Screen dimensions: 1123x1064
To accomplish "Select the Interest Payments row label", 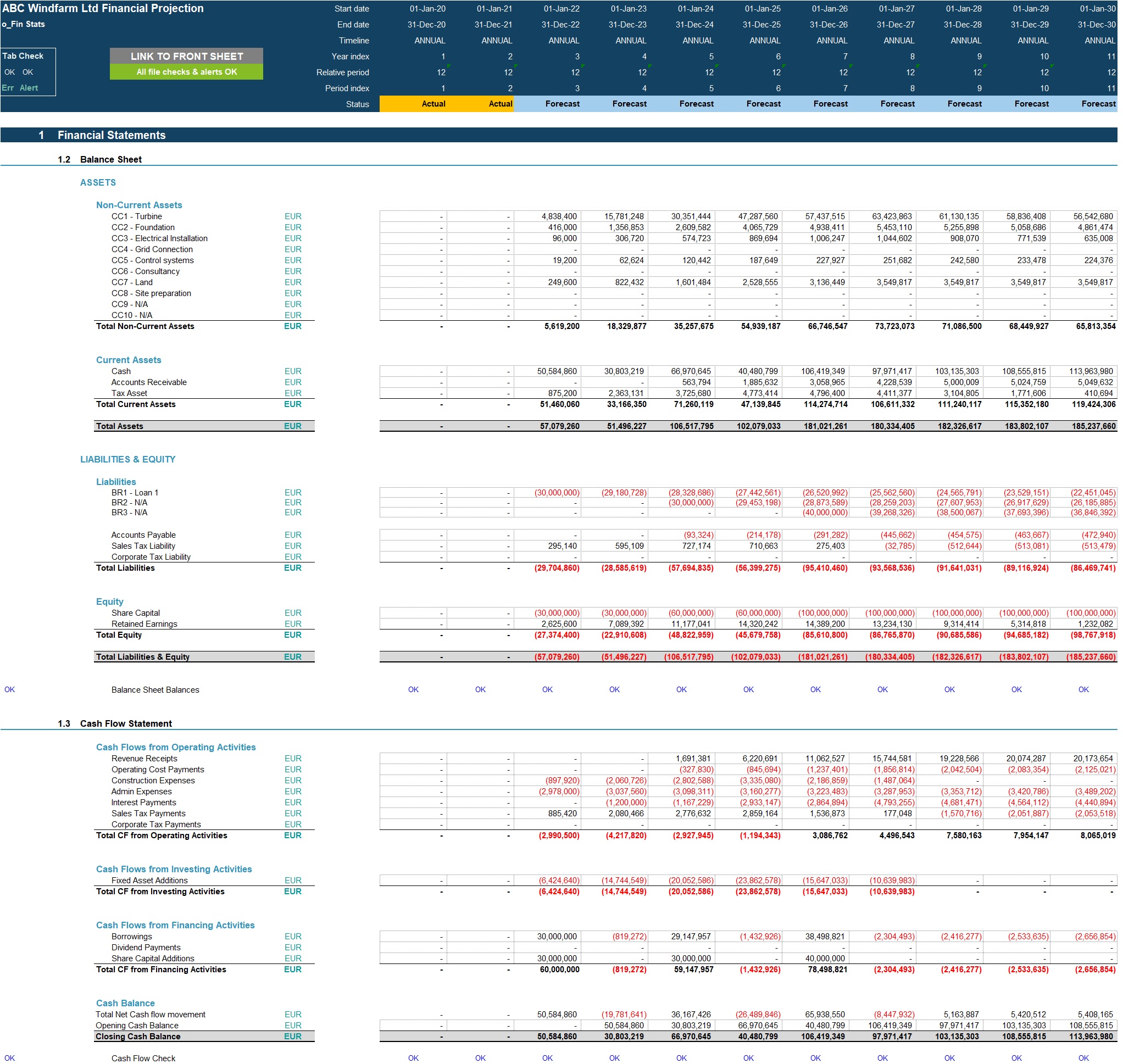I will (144, 803).
